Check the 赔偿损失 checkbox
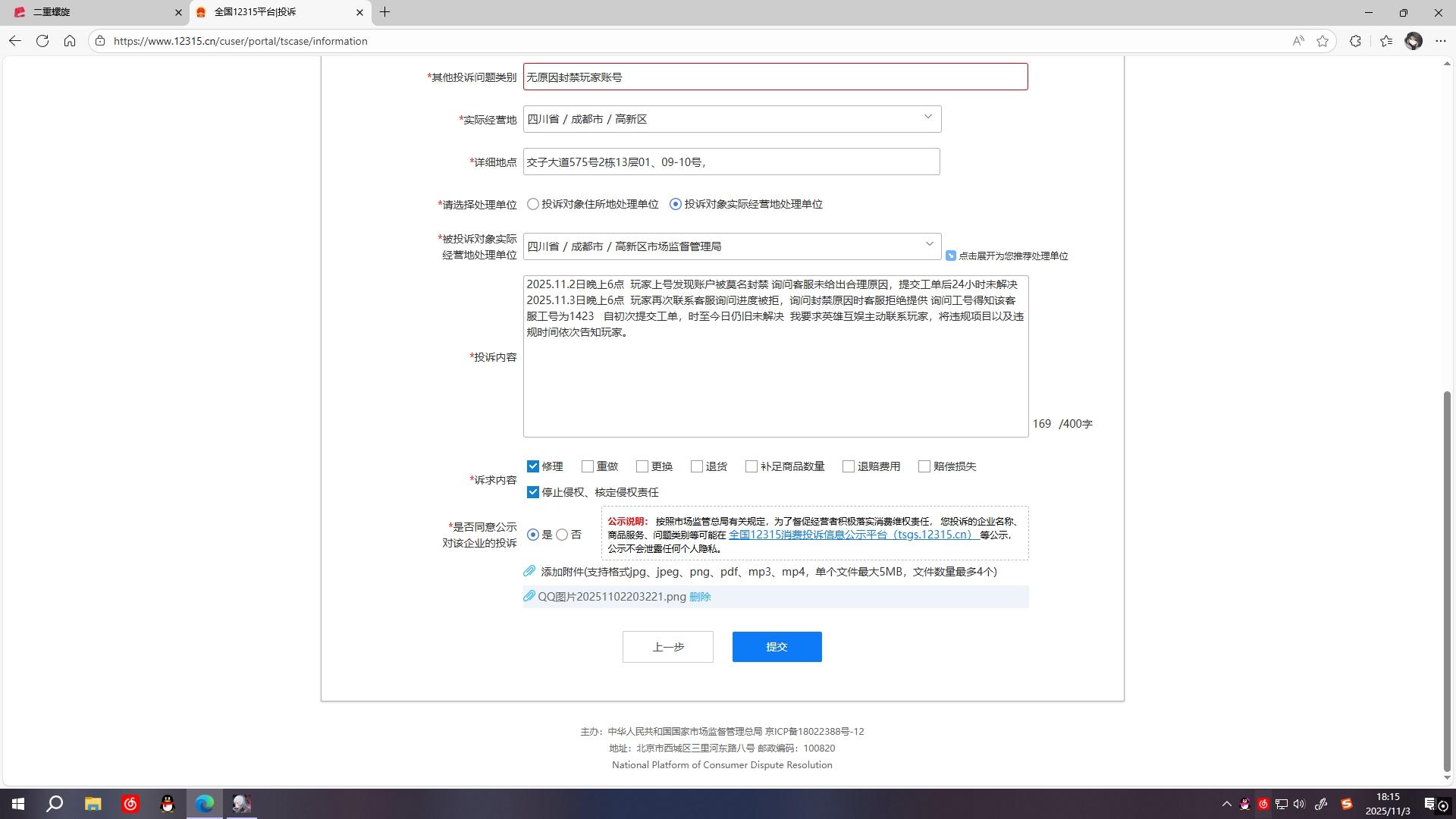This screenshot has width=1456, height=819. tap(924, 466)
